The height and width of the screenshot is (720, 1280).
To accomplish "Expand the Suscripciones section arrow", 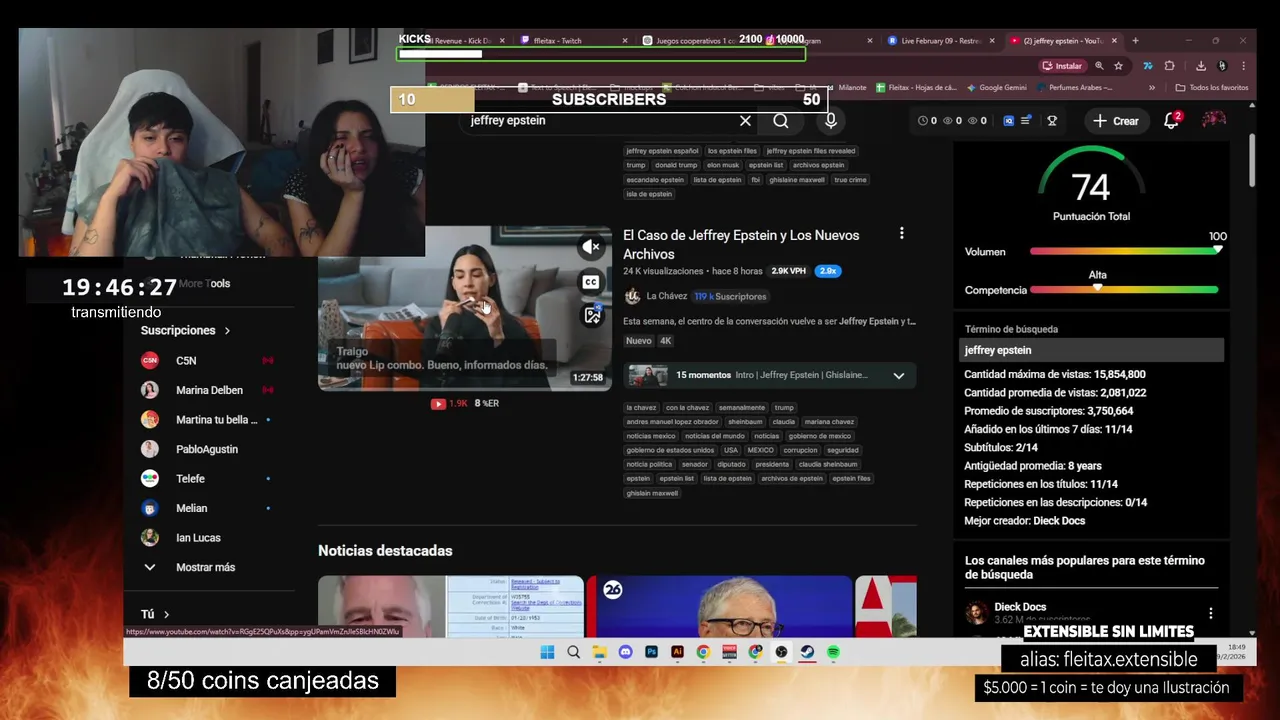I will click(x=227, y=331).
